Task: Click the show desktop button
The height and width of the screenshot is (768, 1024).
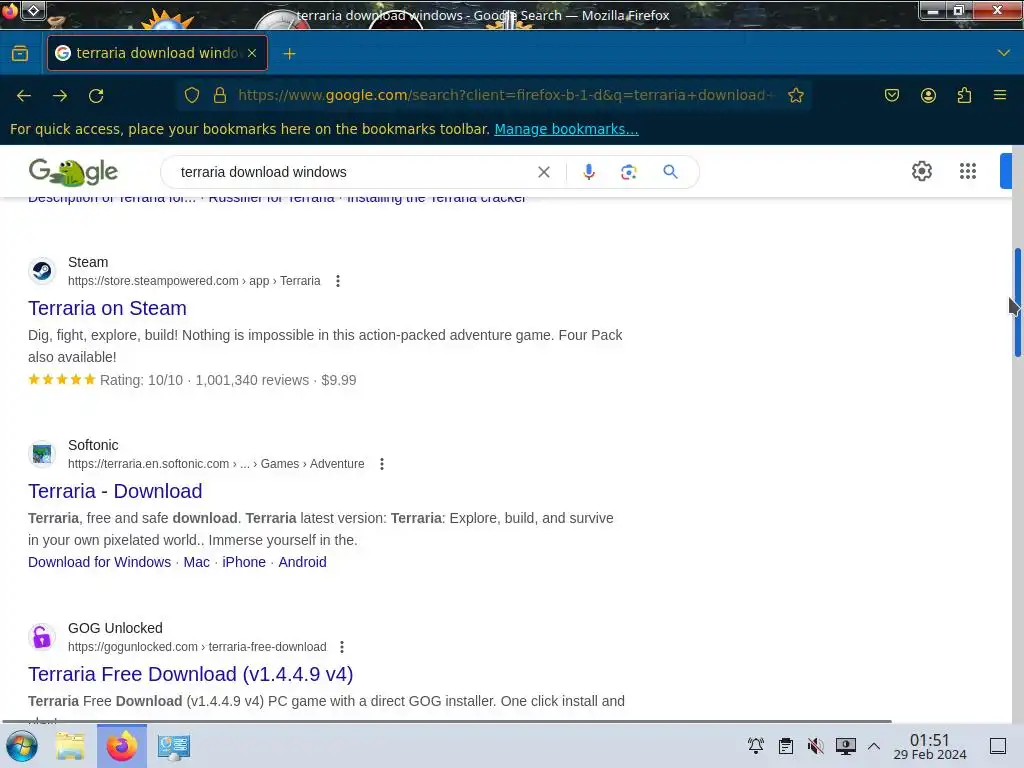Action: click(x=997, y=746)
